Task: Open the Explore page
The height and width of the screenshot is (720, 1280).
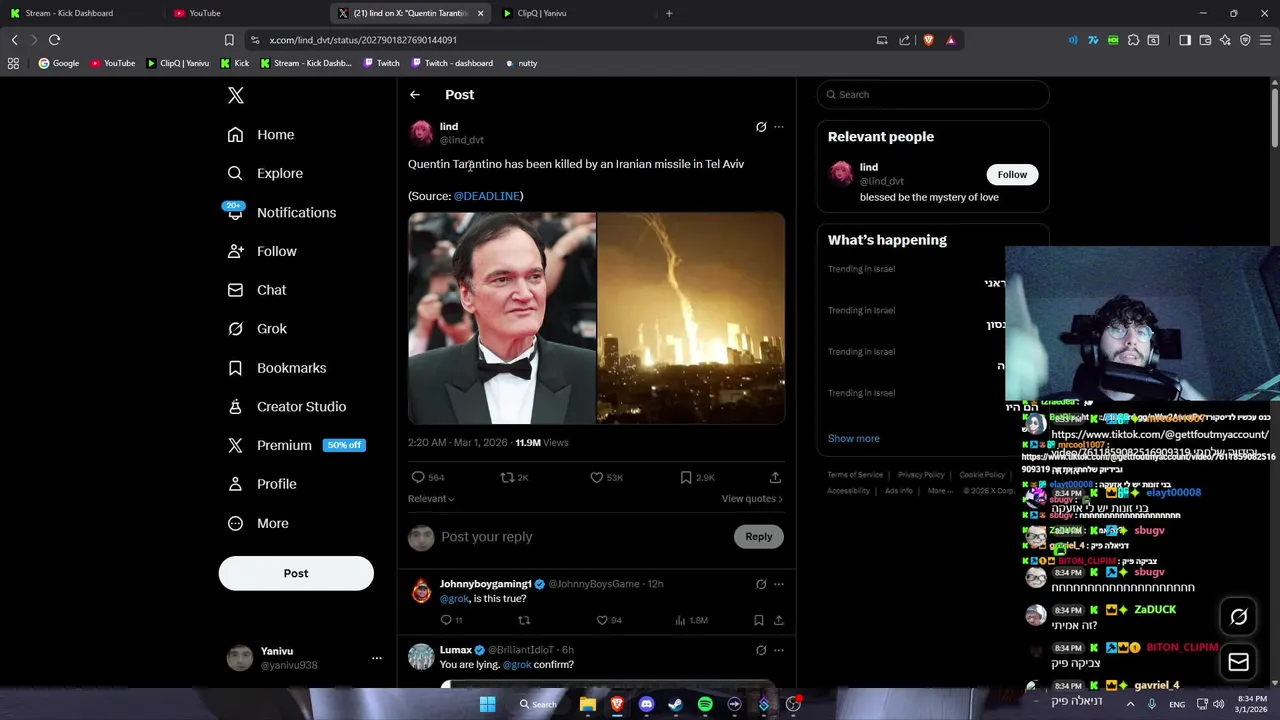Action: pyautogui.click(x=265, y=173)
